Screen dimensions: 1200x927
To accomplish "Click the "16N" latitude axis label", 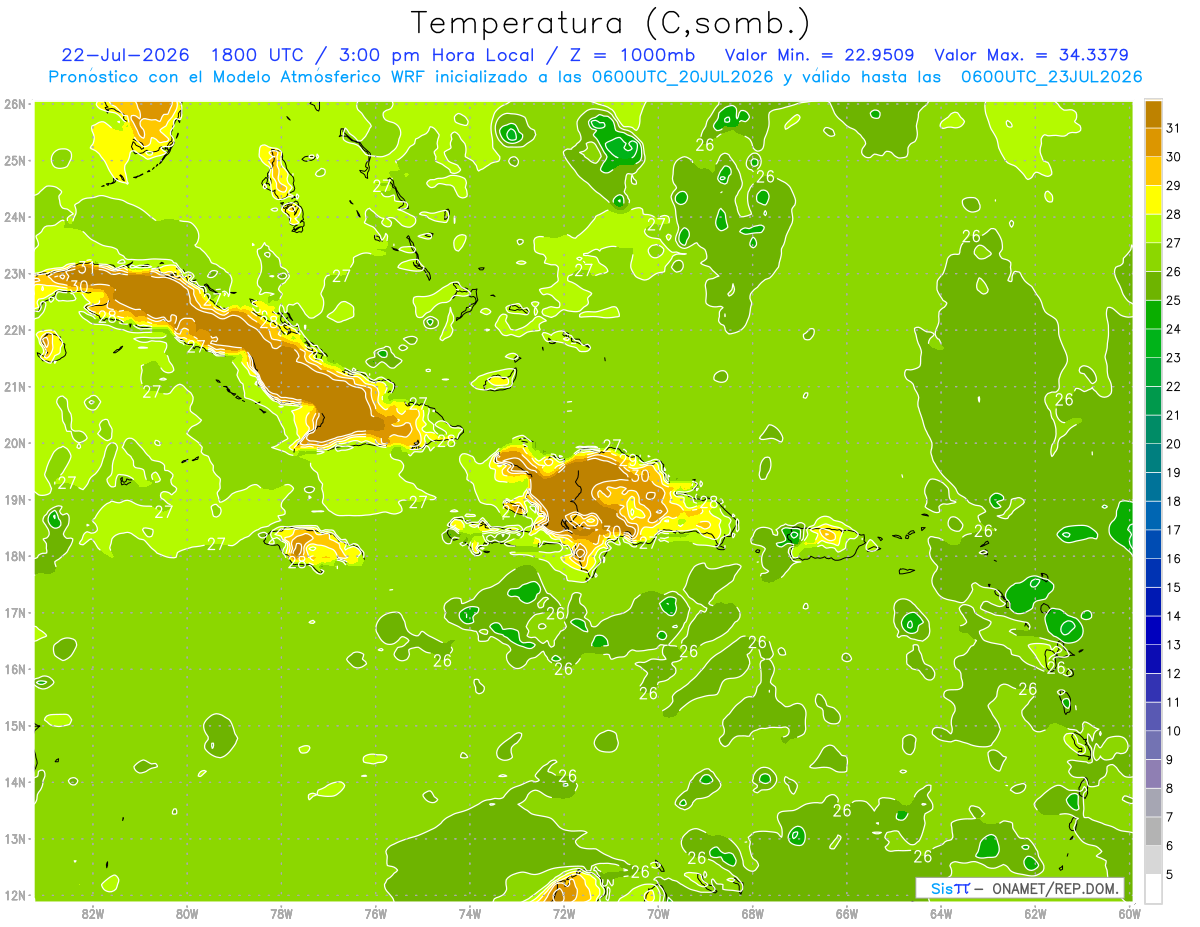I will coord(15,669).
